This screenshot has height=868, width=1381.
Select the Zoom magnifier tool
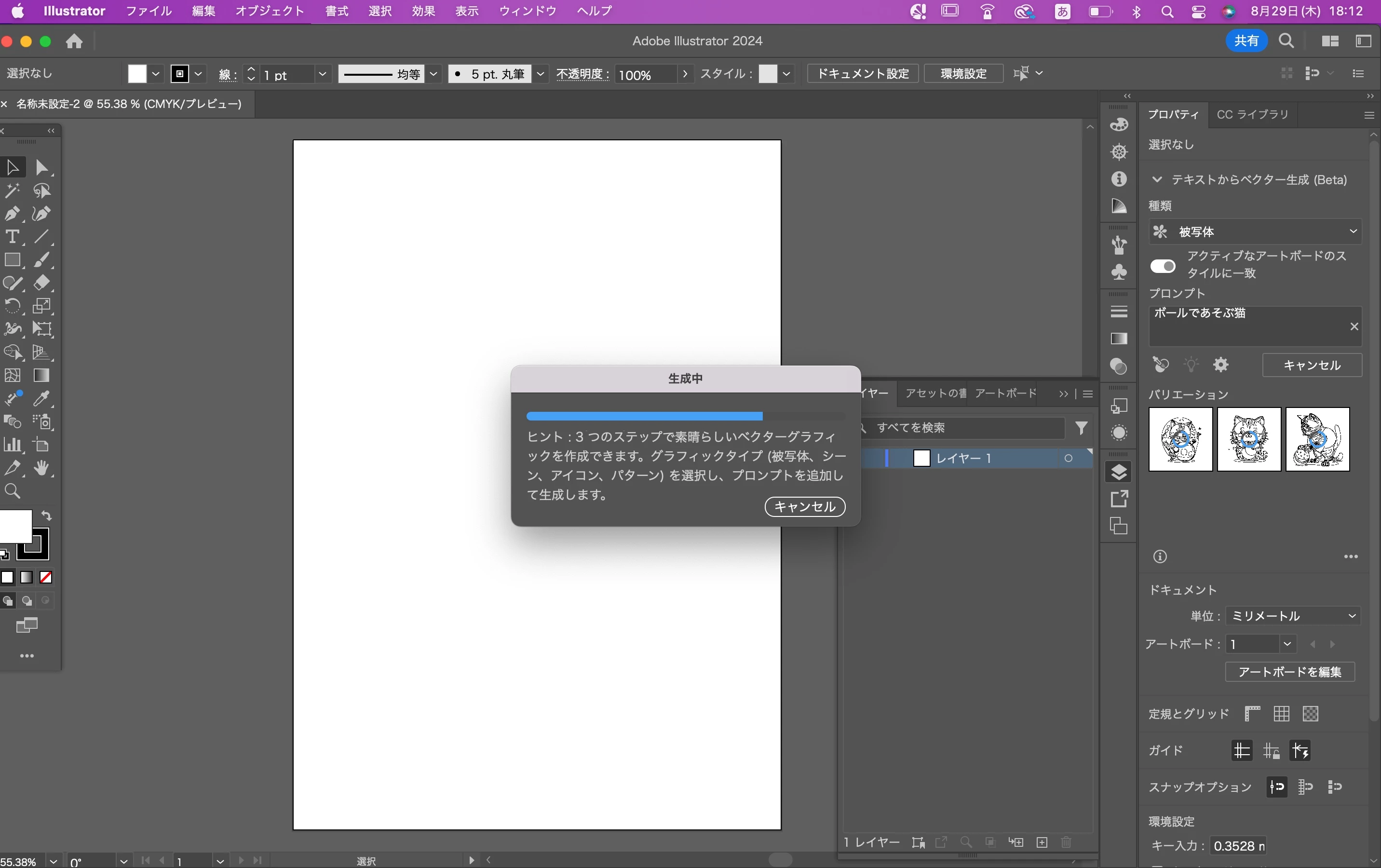pos(12,491)
